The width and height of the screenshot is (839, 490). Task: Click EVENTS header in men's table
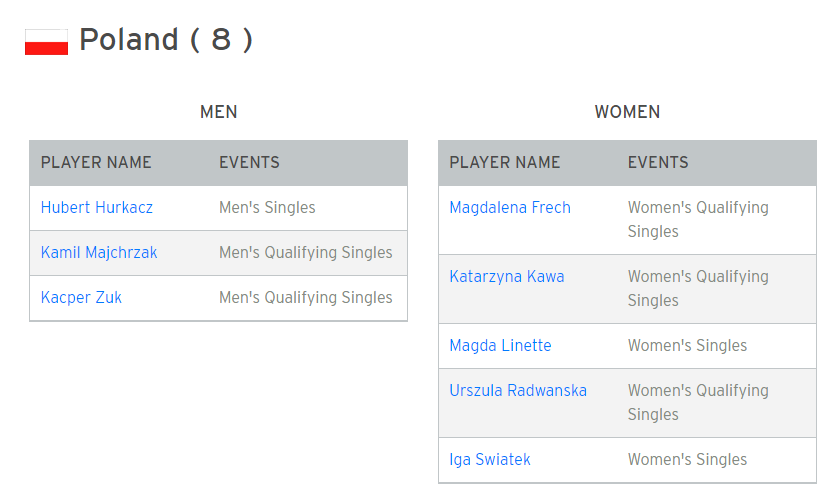point(249,163)
